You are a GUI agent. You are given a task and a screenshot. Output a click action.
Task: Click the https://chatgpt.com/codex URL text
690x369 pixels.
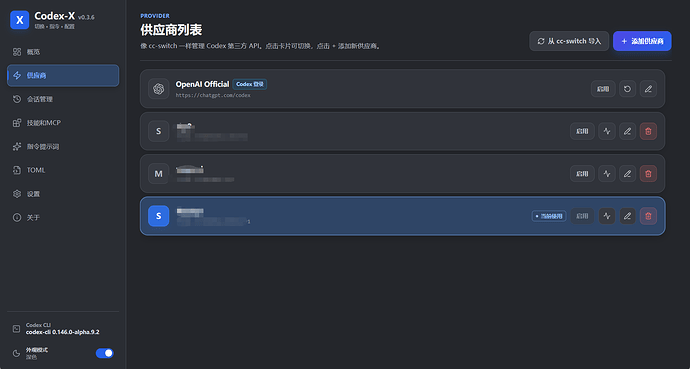[213, 95]
